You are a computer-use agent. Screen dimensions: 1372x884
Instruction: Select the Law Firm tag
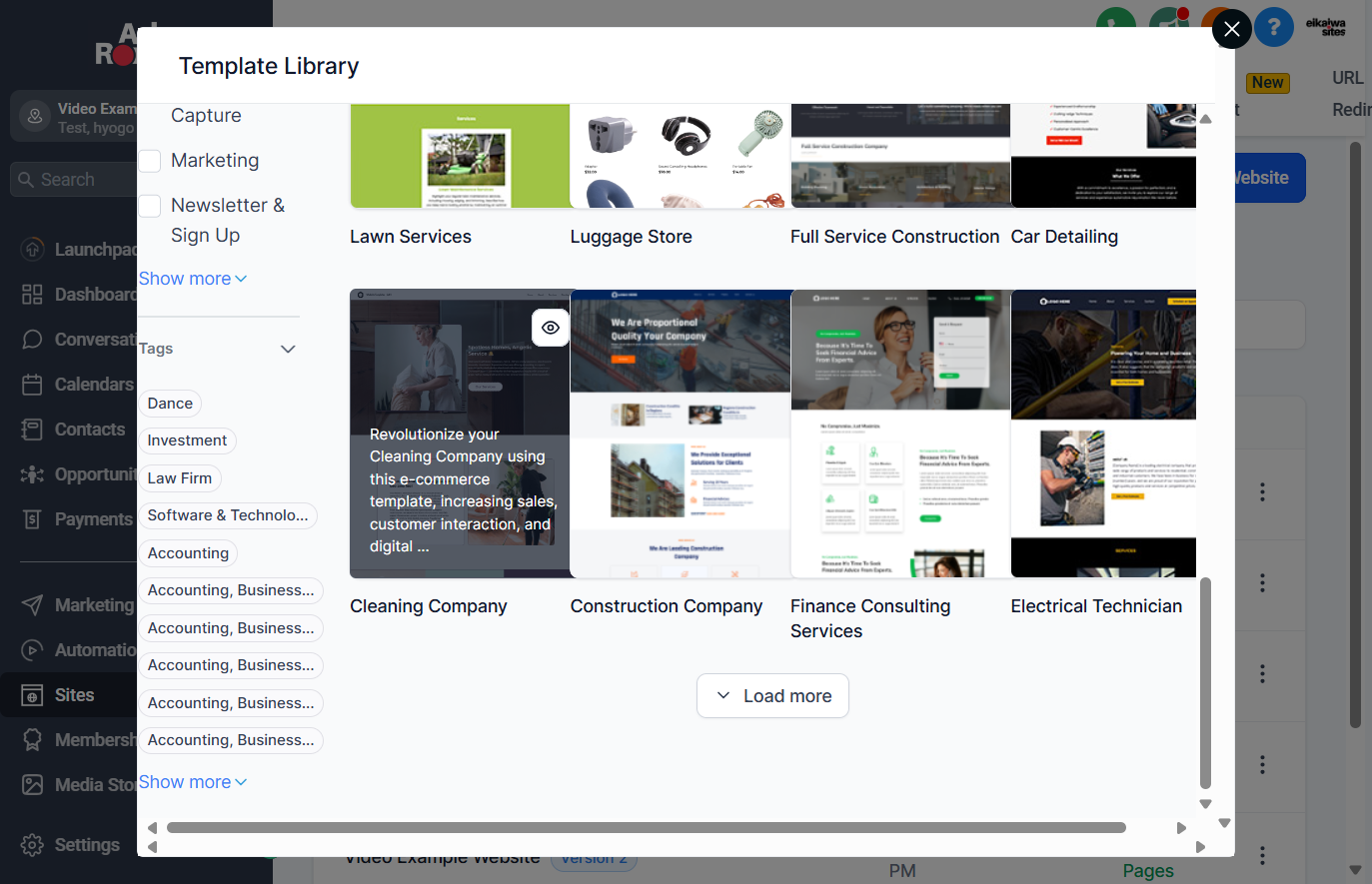click(x=180, y=478)
